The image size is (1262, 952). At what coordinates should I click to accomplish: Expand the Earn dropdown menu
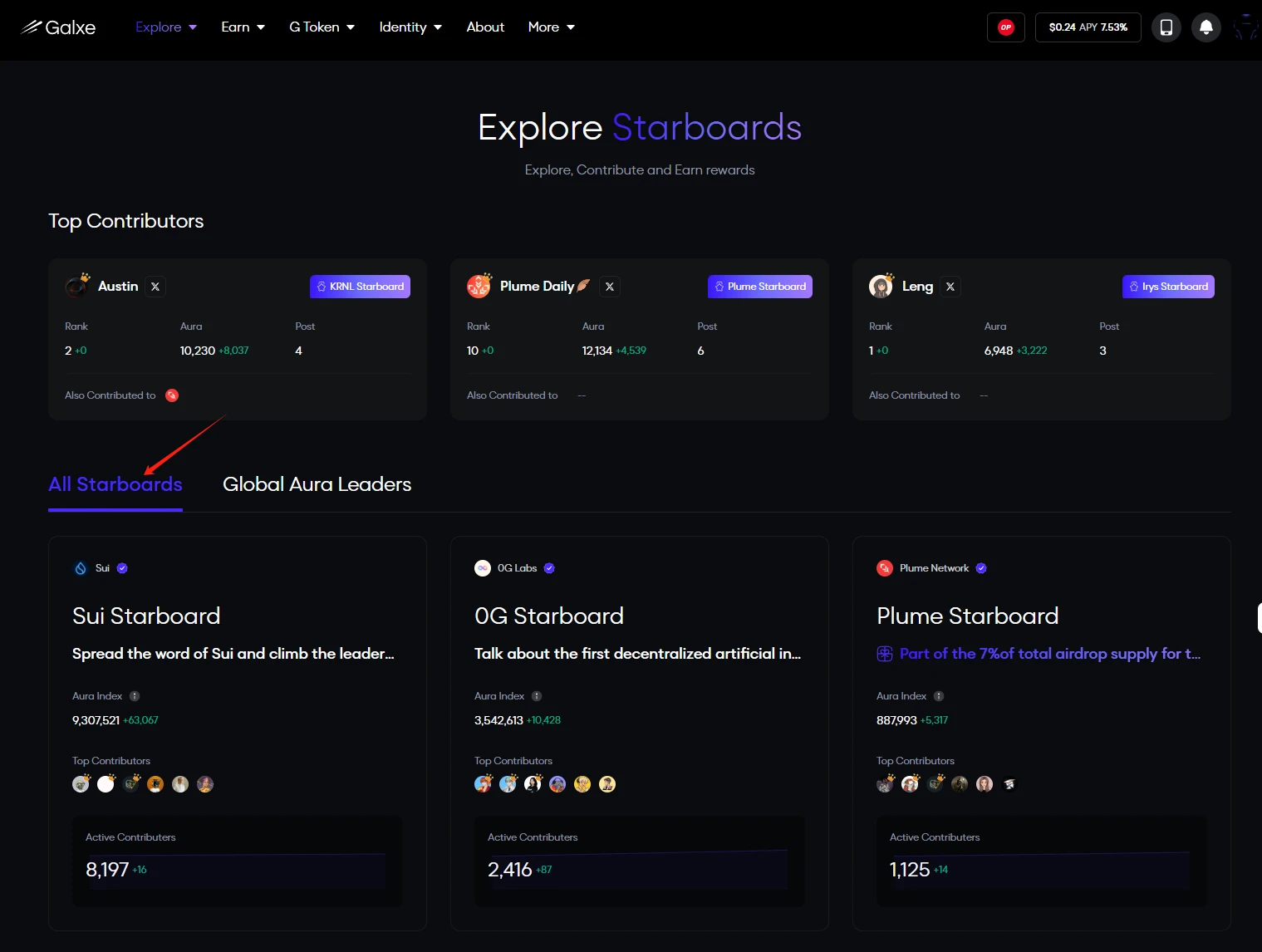click(243, 27)
